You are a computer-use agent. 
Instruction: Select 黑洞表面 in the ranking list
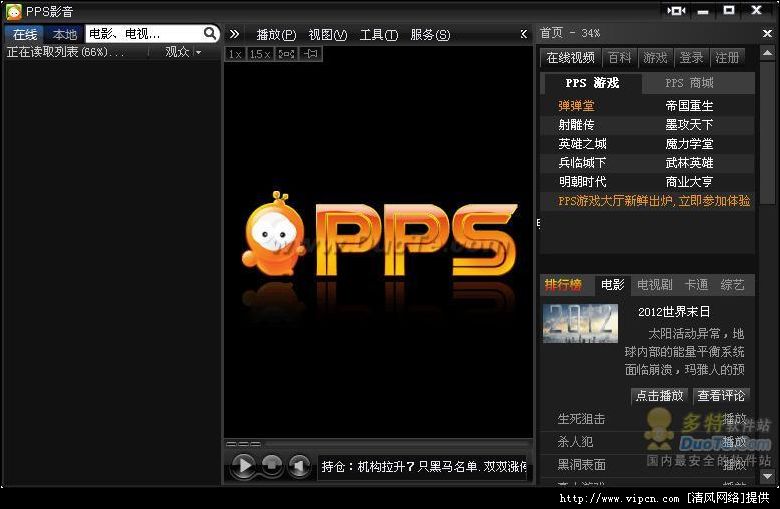(x=581, y=464)
